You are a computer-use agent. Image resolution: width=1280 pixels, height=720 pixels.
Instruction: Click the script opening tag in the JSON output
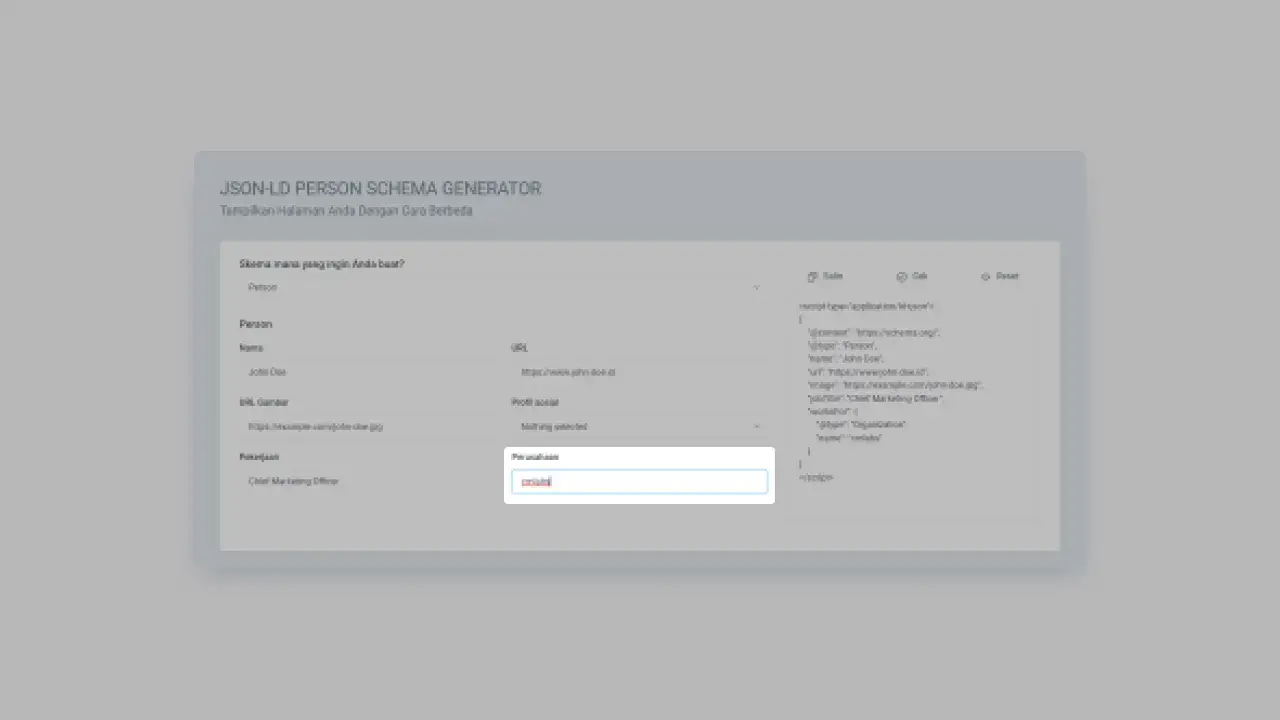[866, 306]
